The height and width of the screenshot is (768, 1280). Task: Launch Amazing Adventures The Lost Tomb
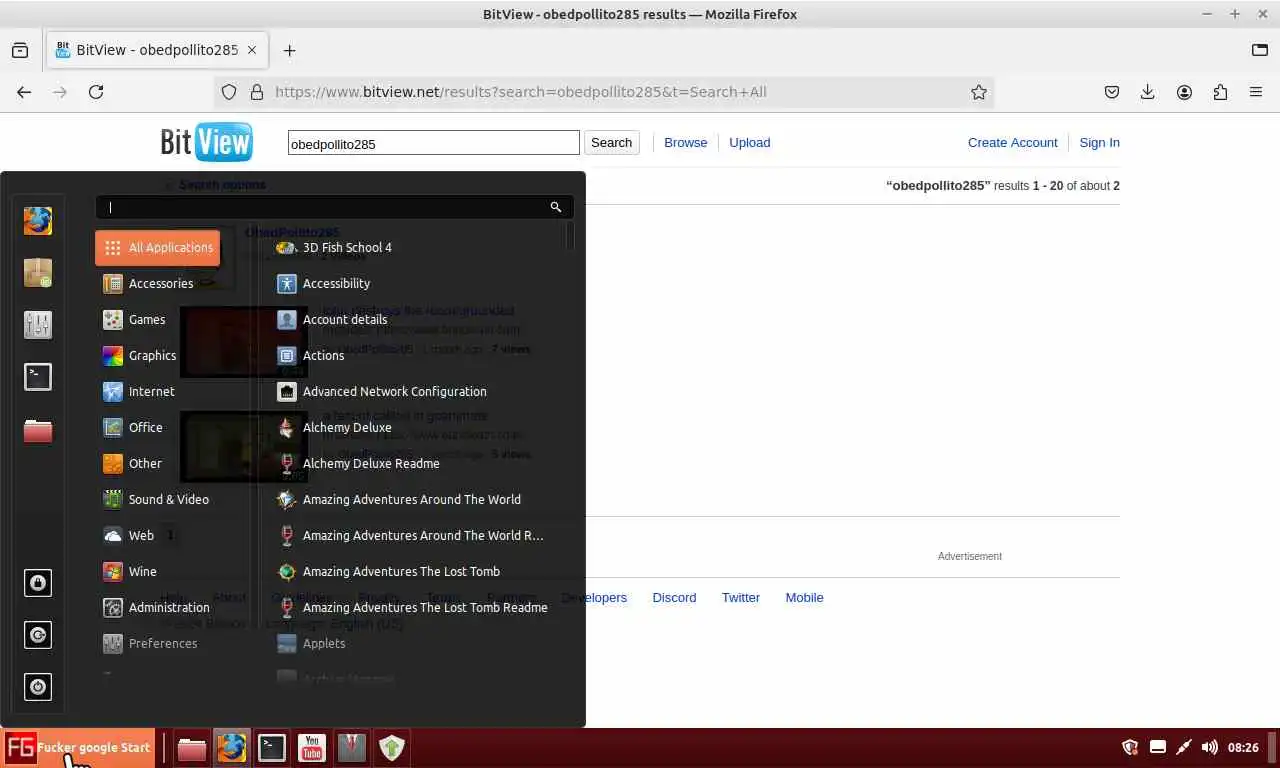[415, 571]
